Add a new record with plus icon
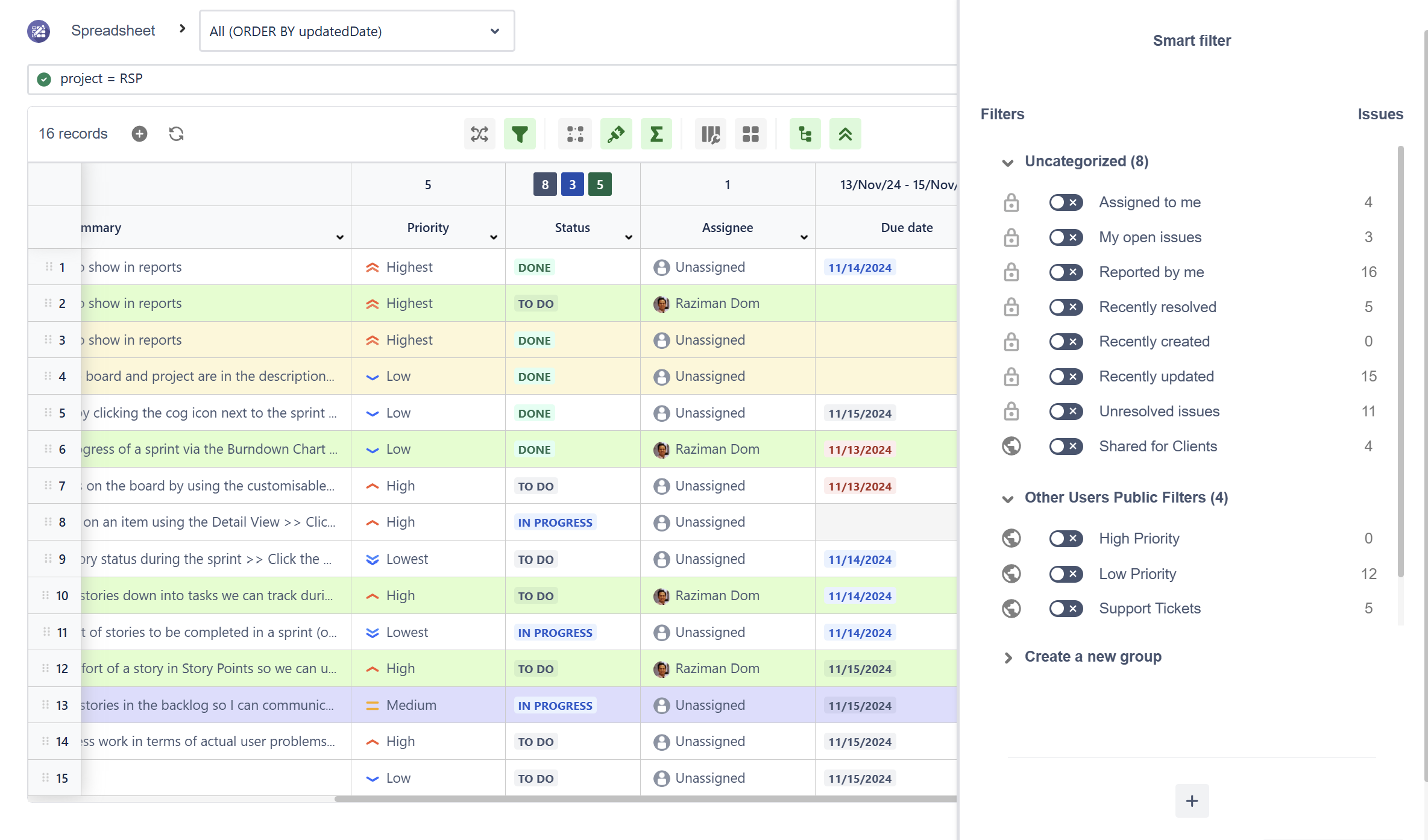This screenshot has width=1428, height=840. 139,134
